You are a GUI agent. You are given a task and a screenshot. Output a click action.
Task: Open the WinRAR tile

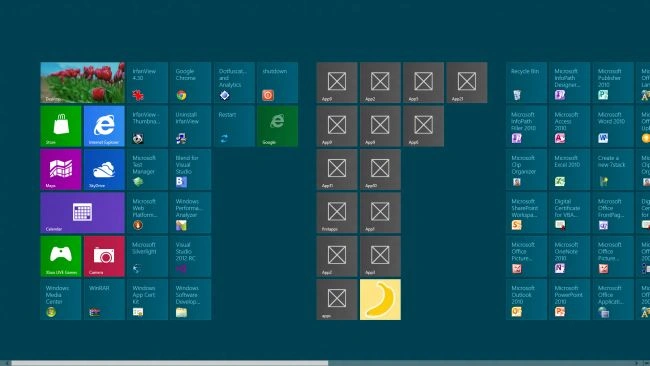104,300
